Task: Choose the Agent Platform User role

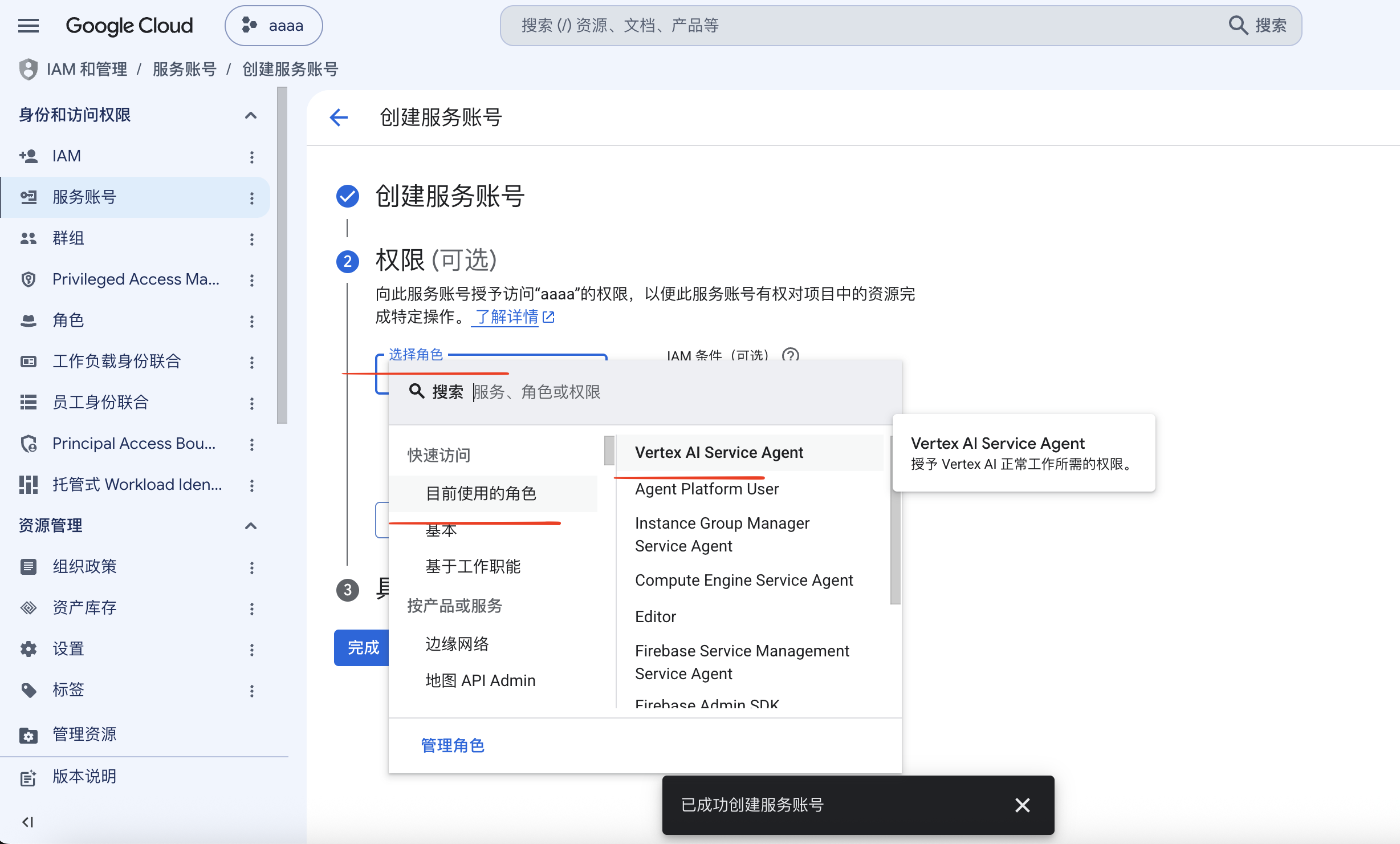Action: 750,489
